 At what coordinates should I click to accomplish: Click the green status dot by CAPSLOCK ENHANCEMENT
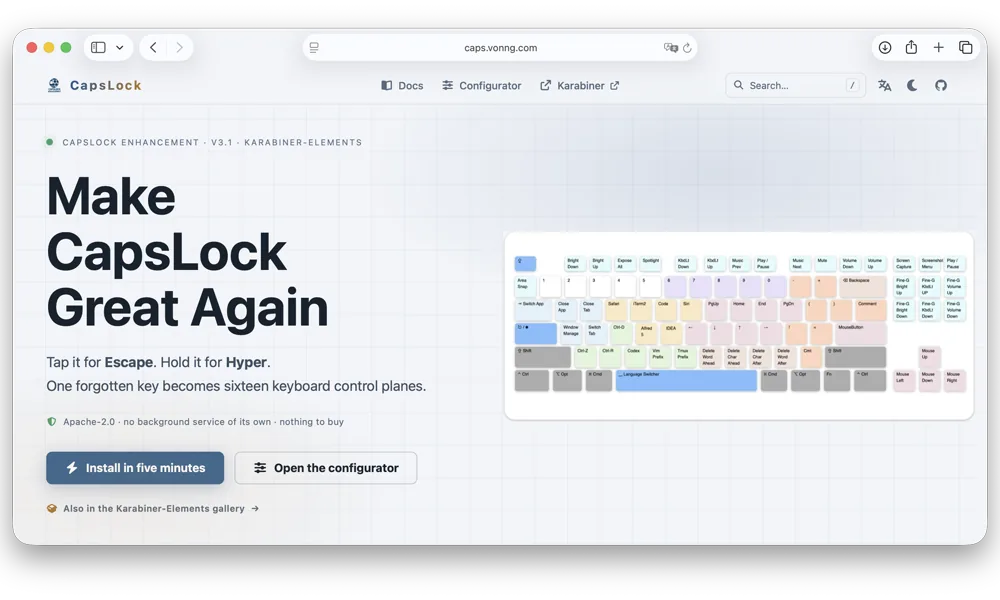pyautogui.click(x=50, y=142)
